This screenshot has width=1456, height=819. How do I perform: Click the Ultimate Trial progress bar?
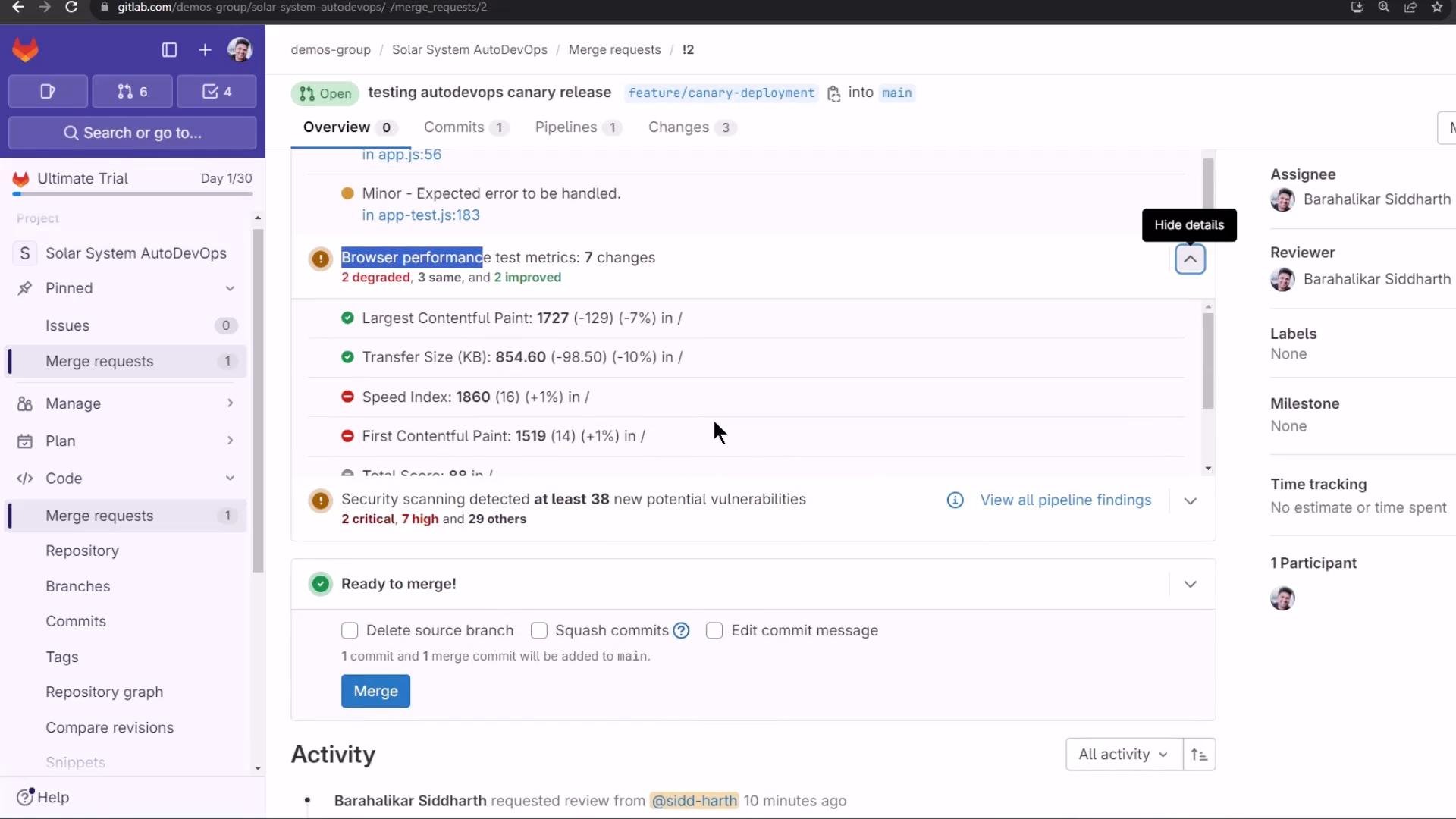[132, 194]
